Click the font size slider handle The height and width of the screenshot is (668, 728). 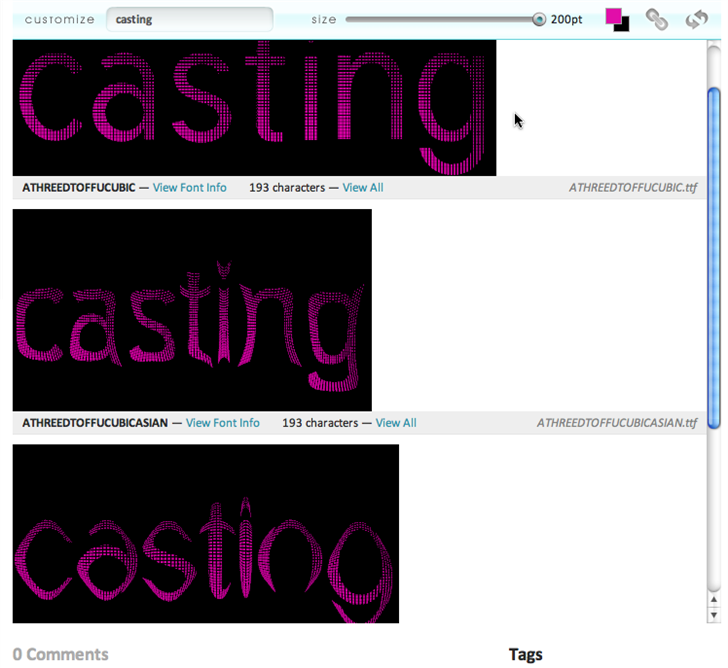coord(539,19)
